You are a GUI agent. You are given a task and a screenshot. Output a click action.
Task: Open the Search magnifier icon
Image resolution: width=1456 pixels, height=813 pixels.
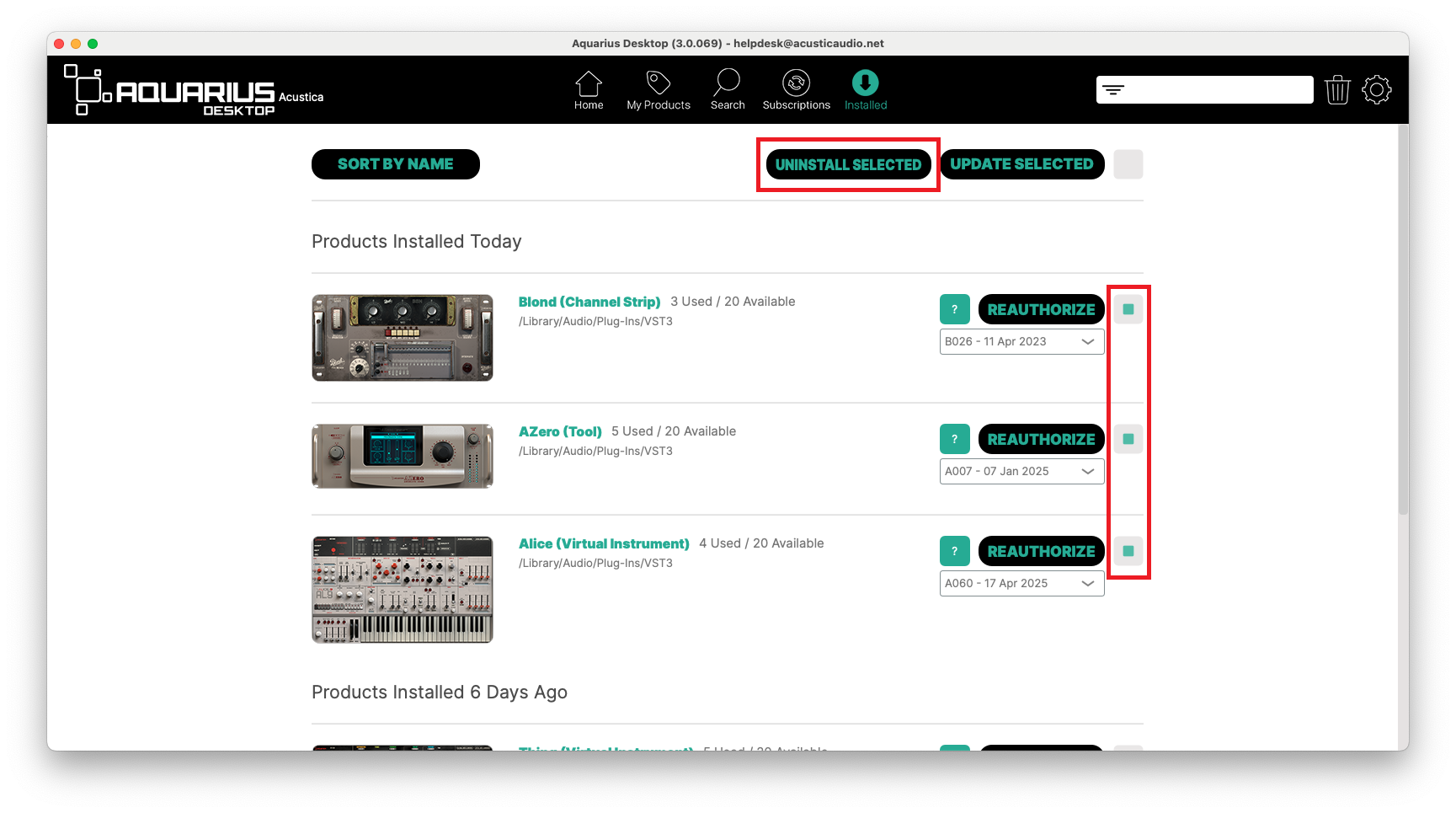[727, 83]
